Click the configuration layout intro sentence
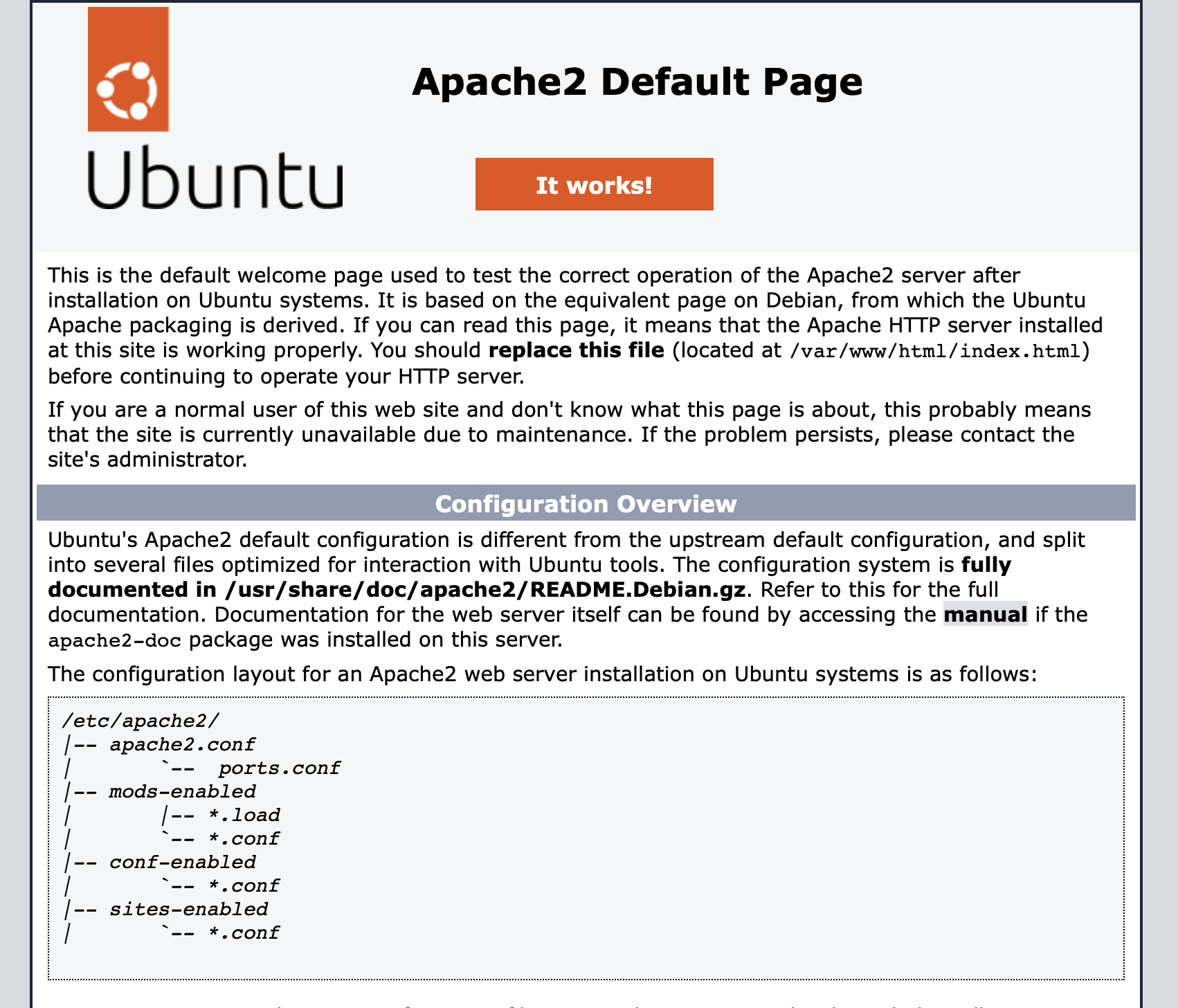1178x1008 pixels. click(543, 674)
